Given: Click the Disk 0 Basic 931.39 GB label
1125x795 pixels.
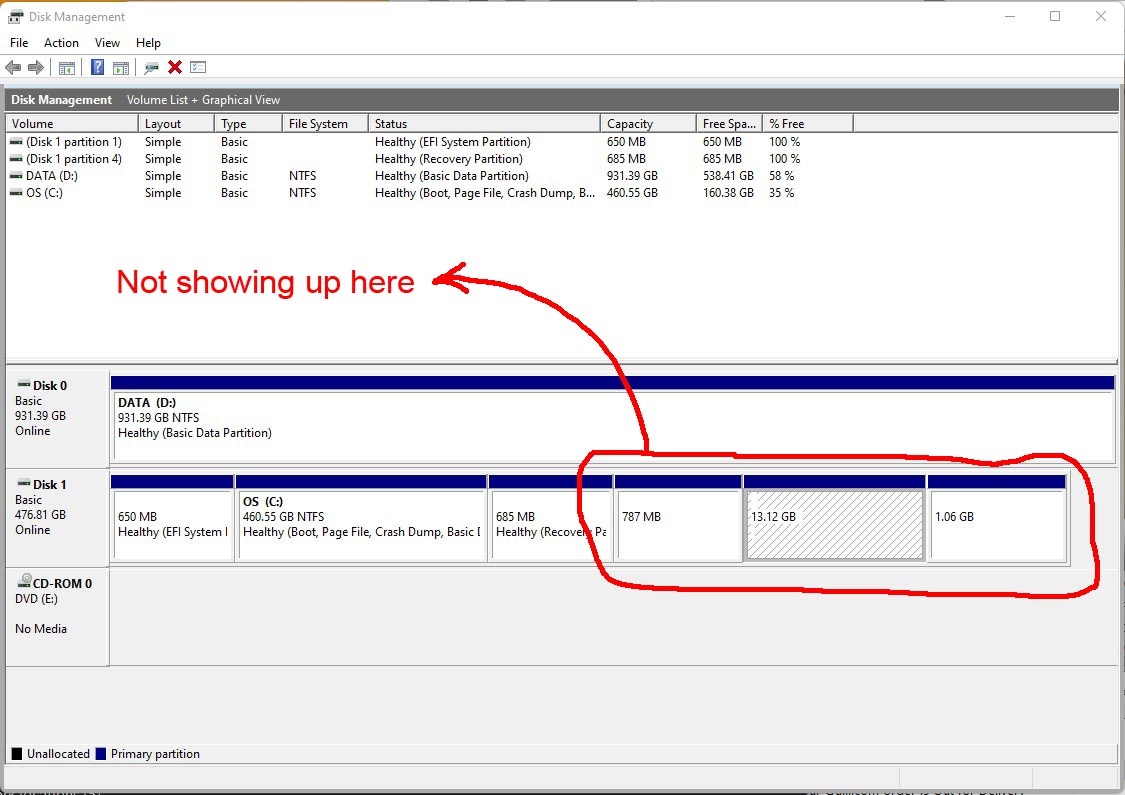Looking at the screenshot, I should (57, 419).
